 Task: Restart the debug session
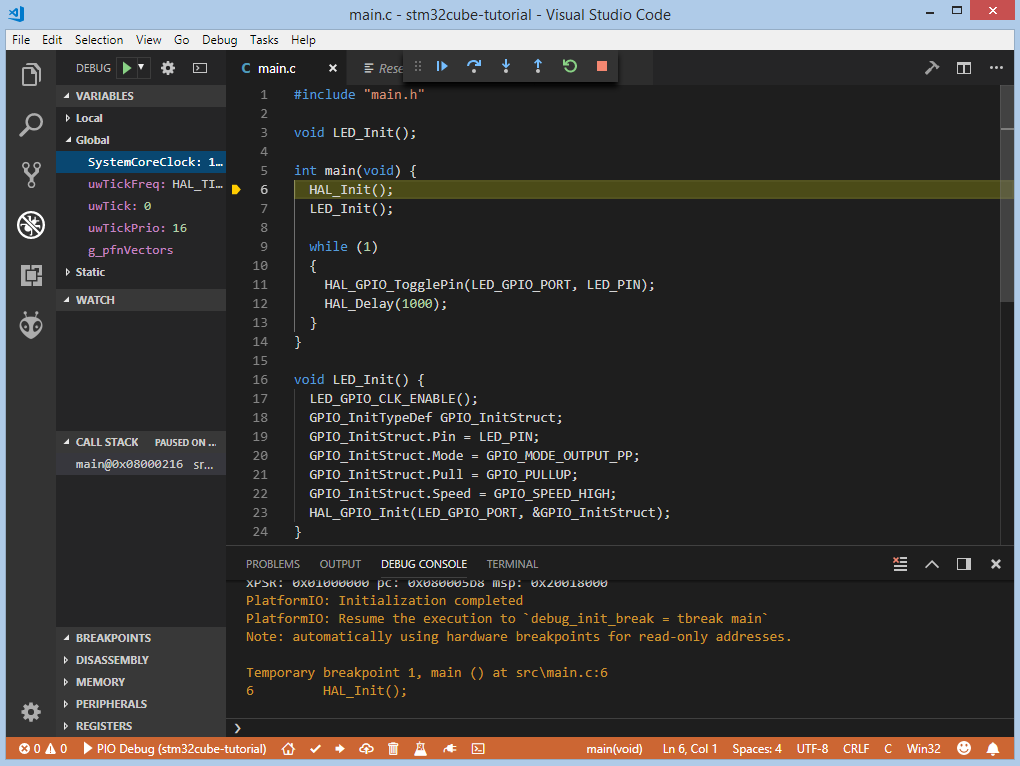pos(570,66)
